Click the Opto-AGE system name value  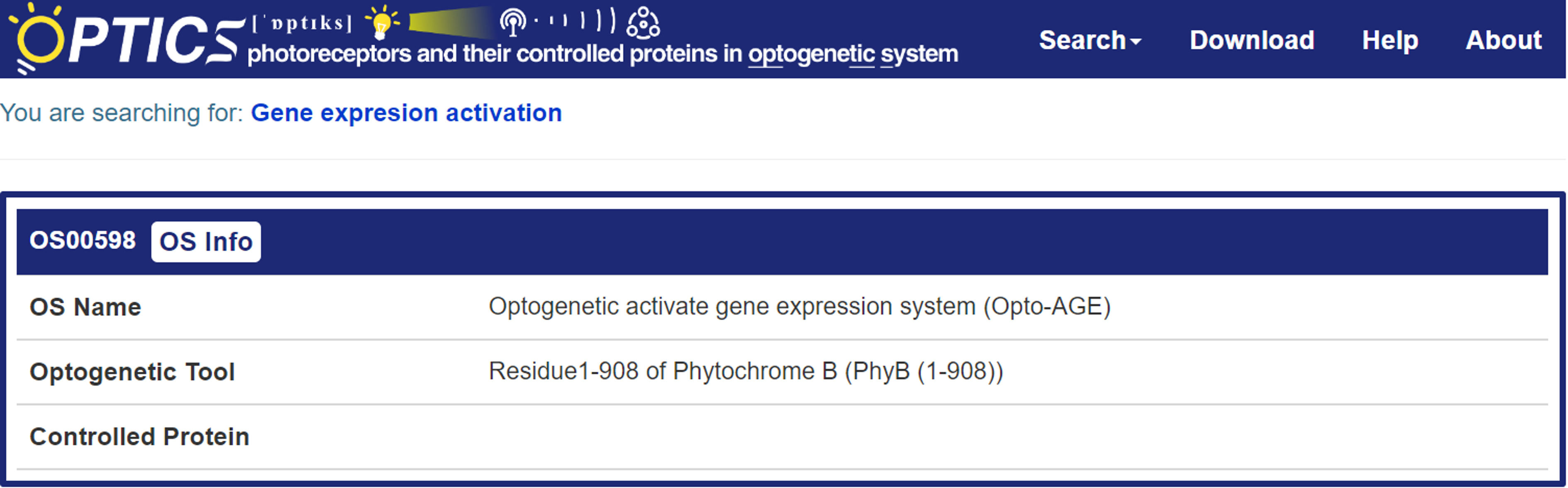tap(799, 306)
